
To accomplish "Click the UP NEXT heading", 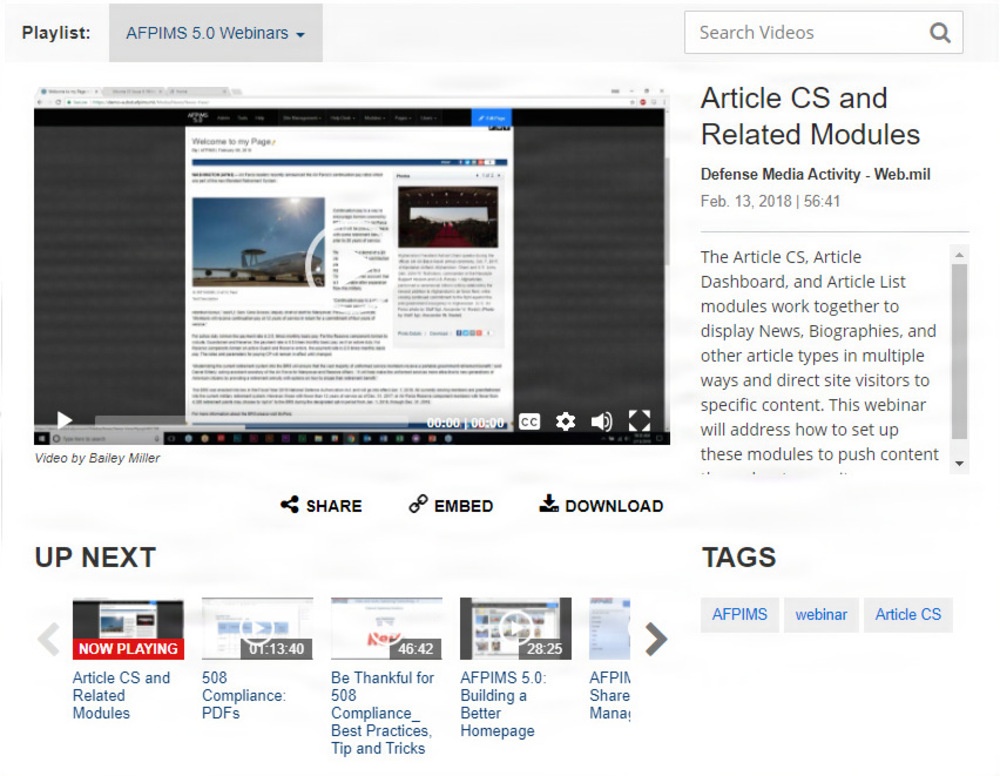I will (95, 557).
